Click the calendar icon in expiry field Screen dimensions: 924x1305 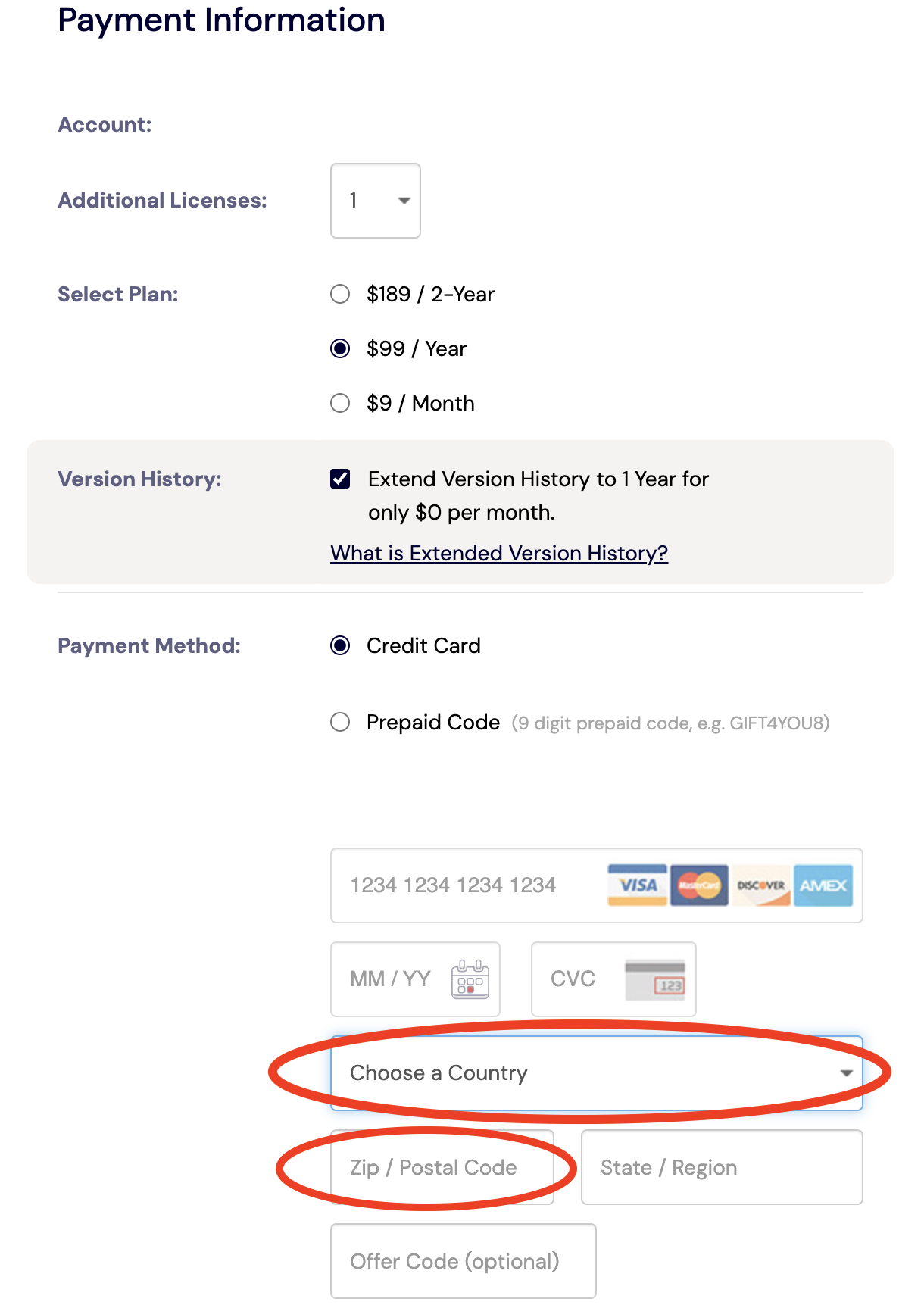click(470, 979)
